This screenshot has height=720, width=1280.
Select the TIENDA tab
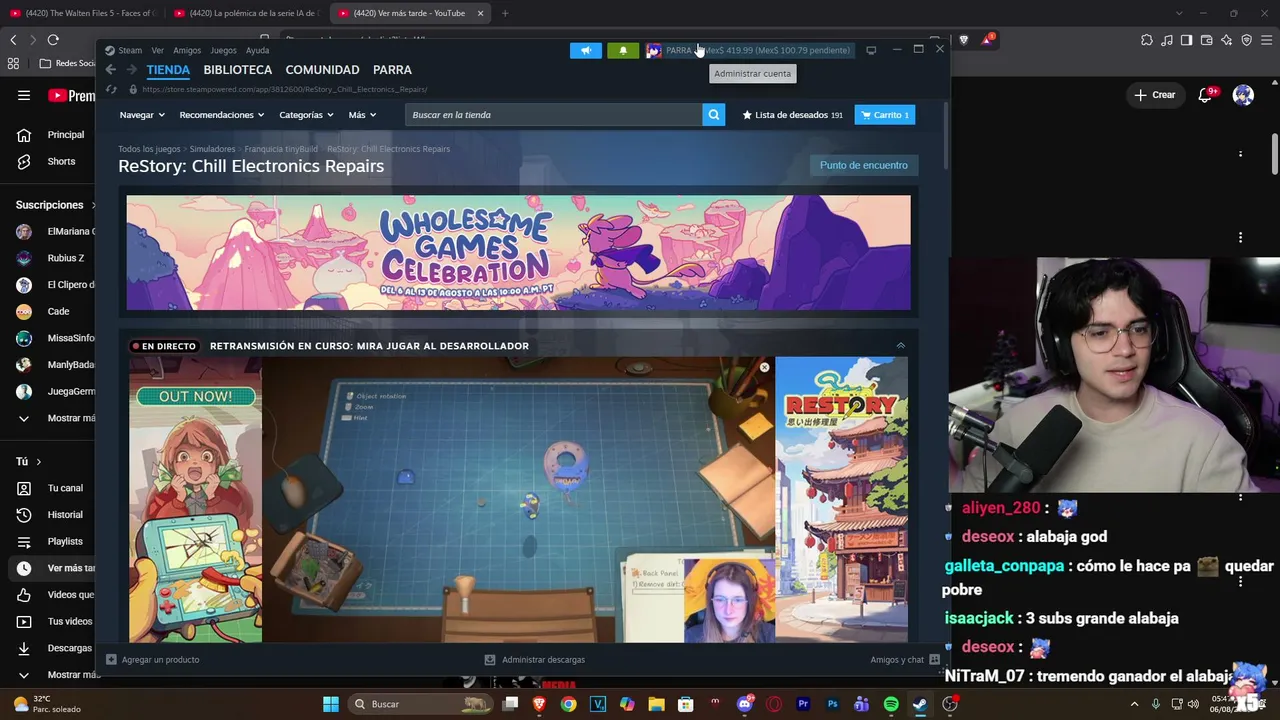click(168, 70)
